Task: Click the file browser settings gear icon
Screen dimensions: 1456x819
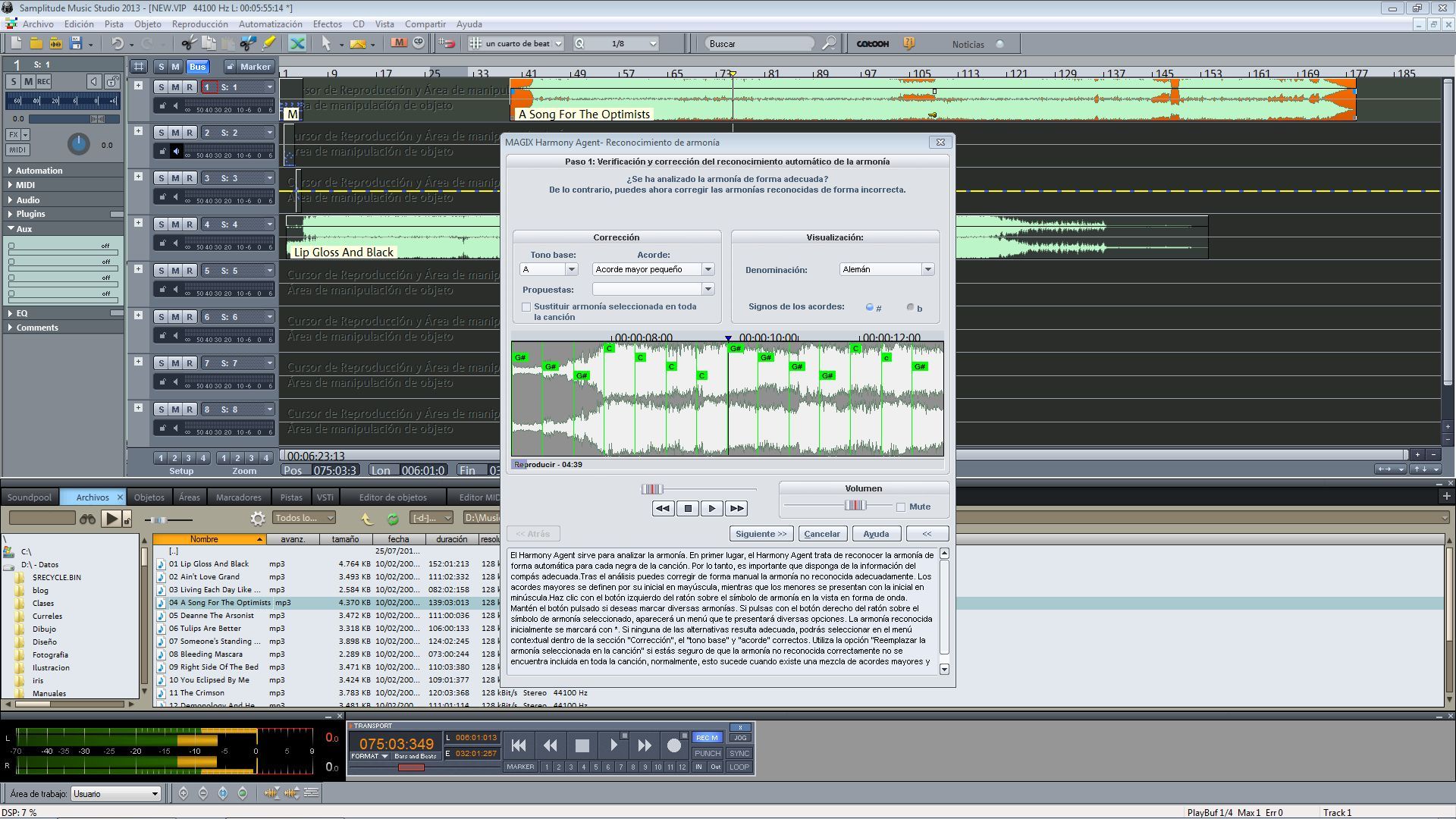Action: [258, 519]
